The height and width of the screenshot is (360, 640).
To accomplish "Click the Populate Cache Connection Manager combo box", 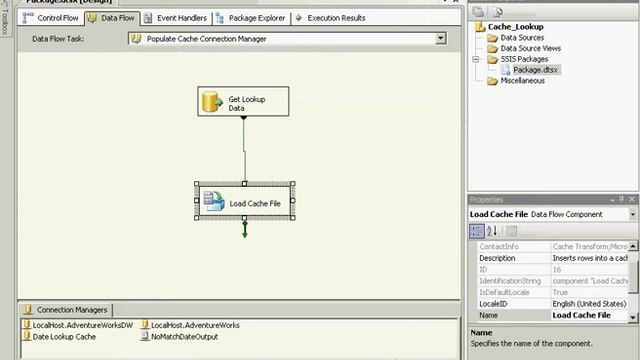I will tap(287, 39).
